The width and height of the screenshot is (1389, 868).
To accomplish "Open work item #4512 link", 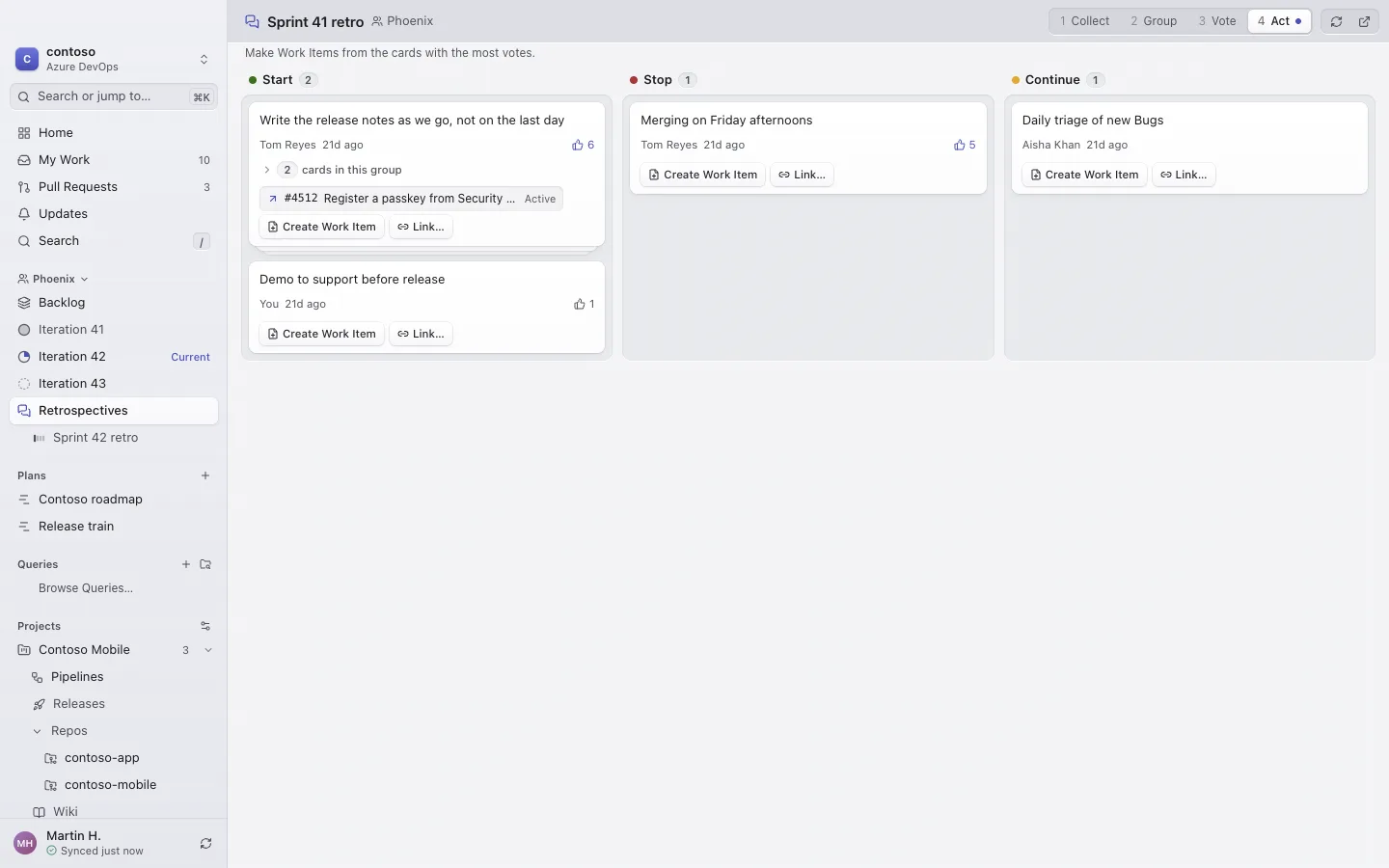I will tap(411, 199).
